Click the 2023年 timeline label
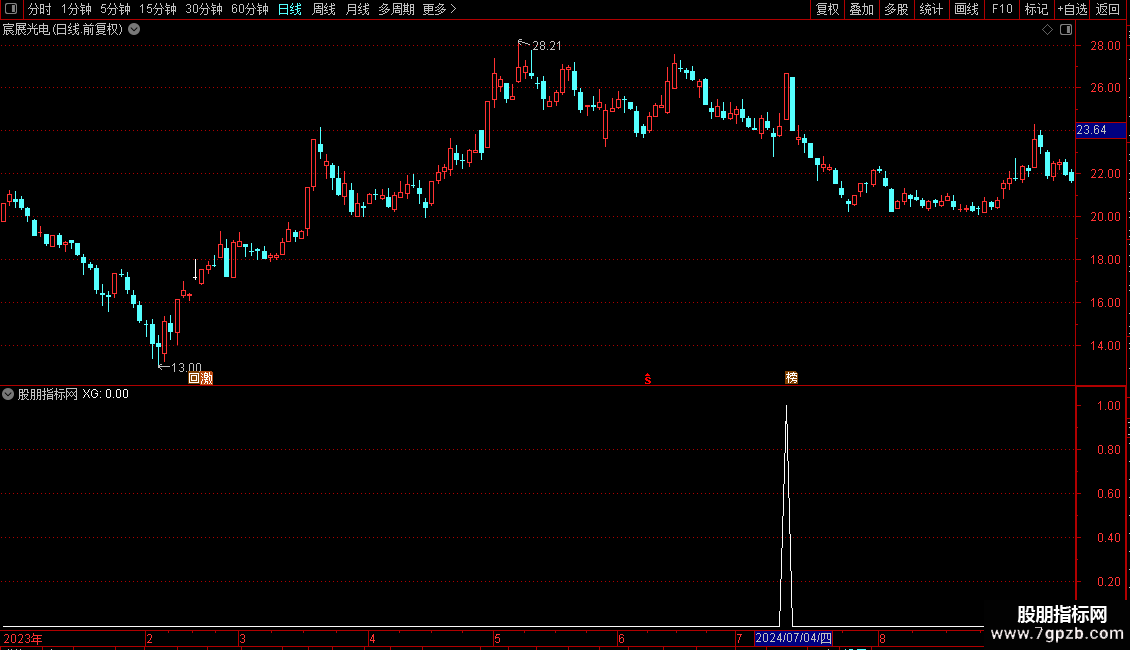1130x650 pixels. tap(23, 638)
